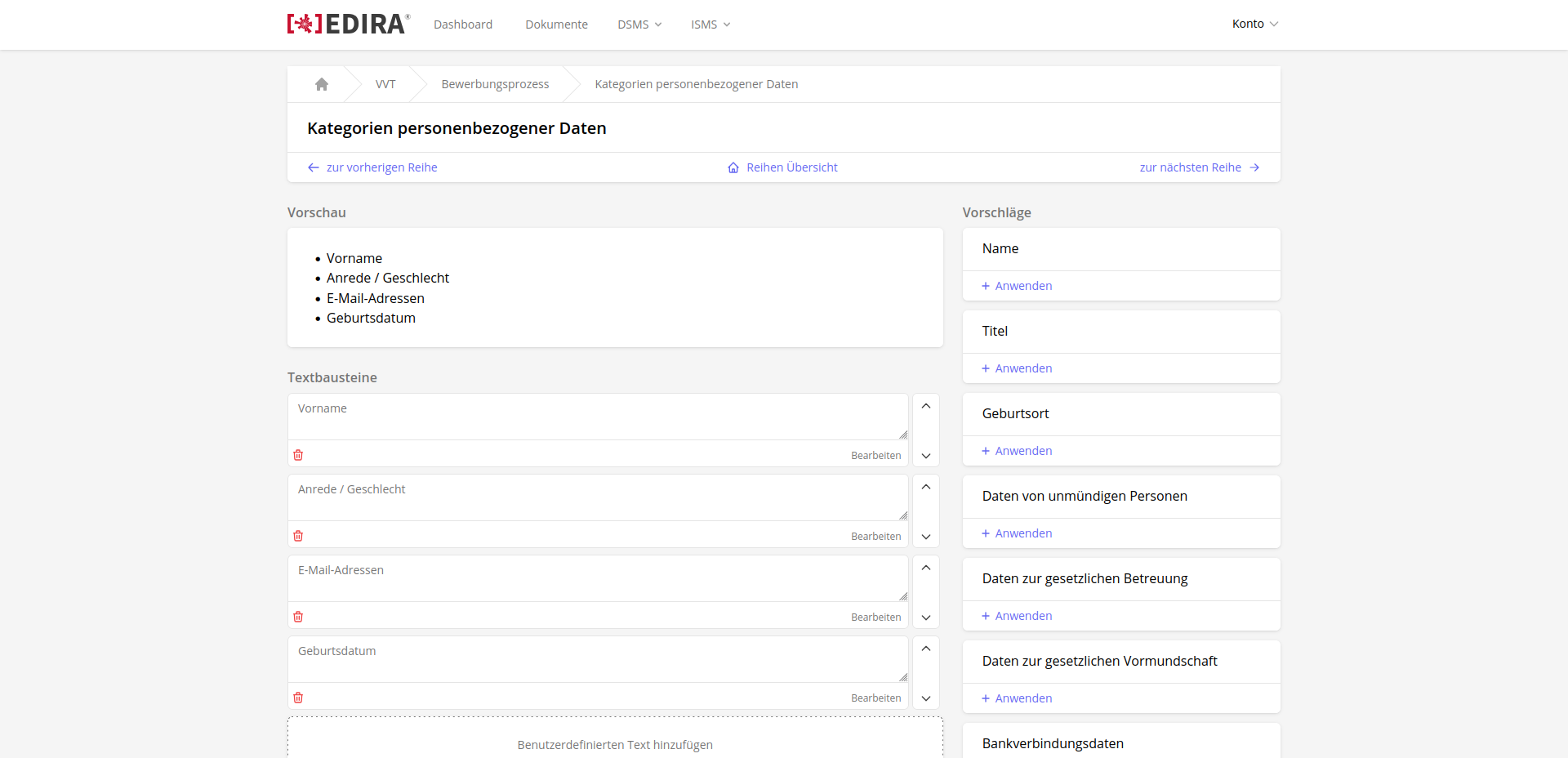Delete the Anrede / Geschlecht text block
This screenshot has width=1568, height=758.
[298, 536]
